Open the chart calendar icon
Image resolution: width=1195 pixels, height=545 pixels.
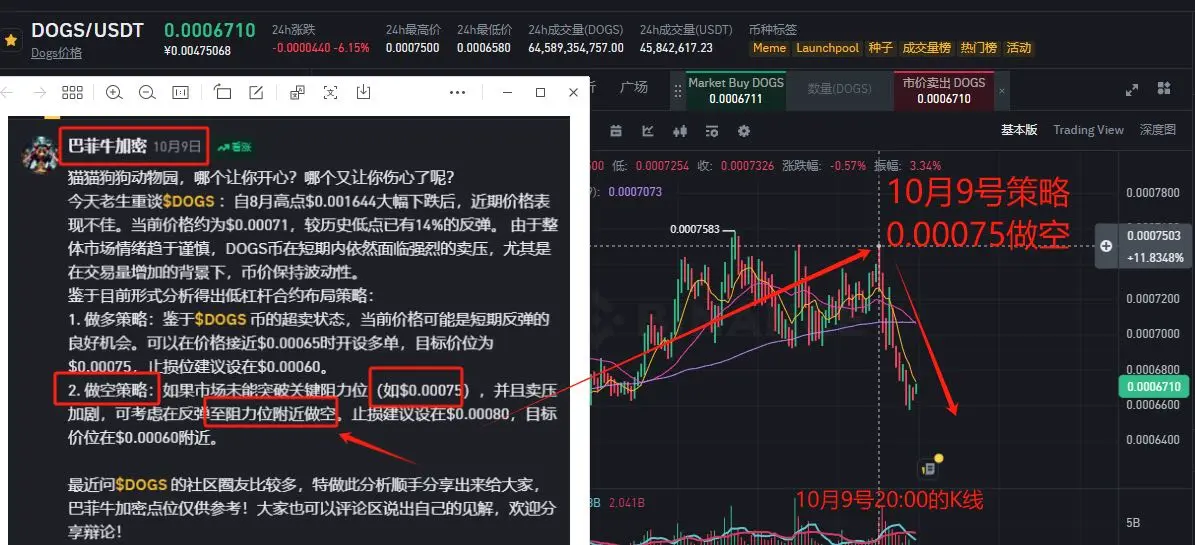(x=616, y=131)
